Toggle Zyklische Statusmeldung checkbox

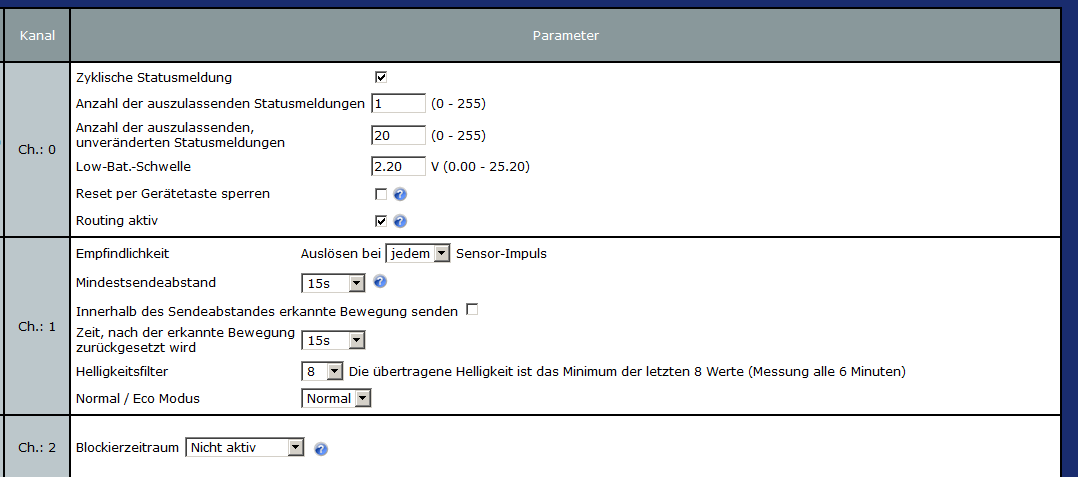tap(381, 77)
